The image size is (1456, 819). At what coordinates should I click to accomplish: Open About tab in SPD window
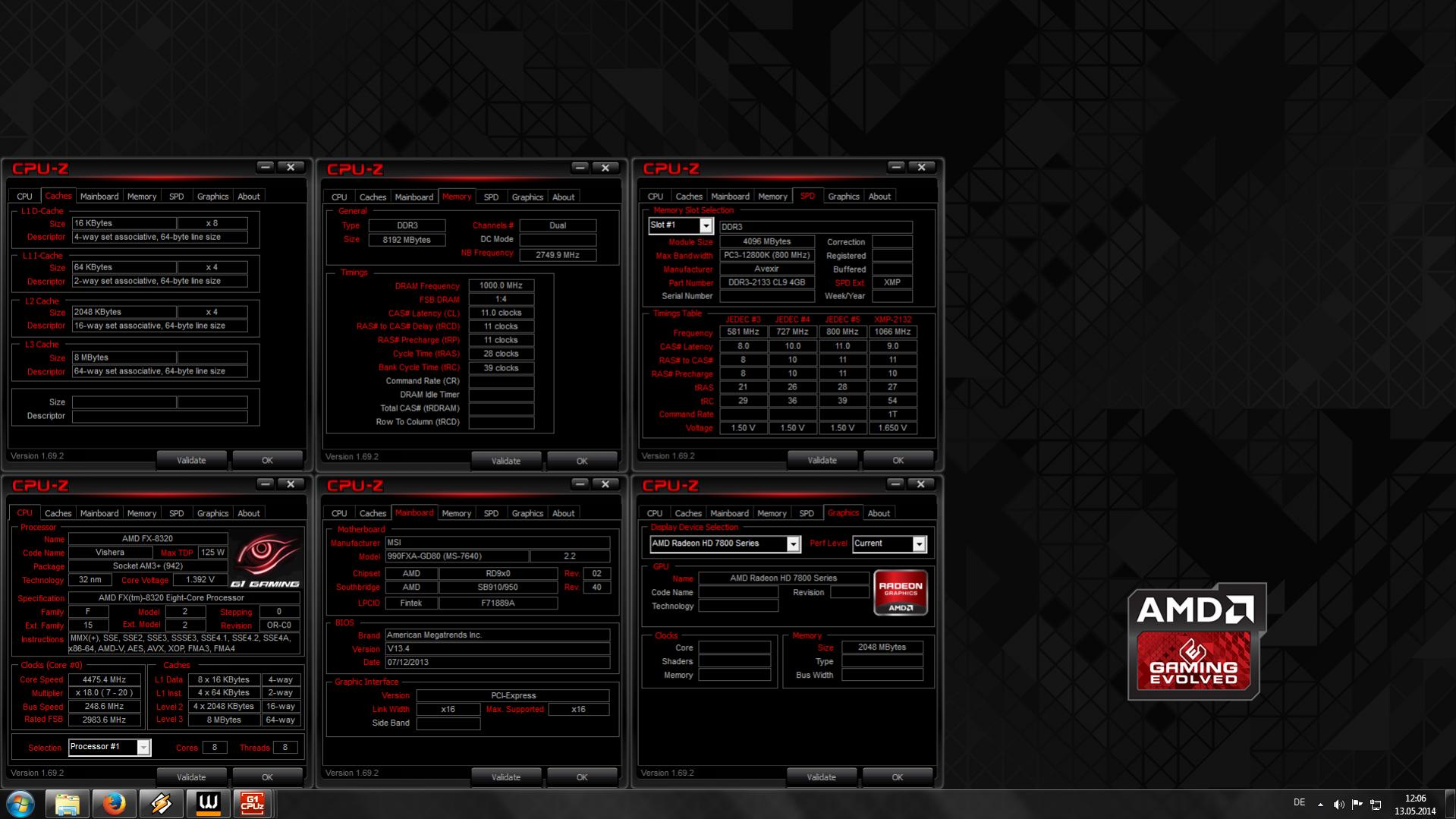[879, 197]
